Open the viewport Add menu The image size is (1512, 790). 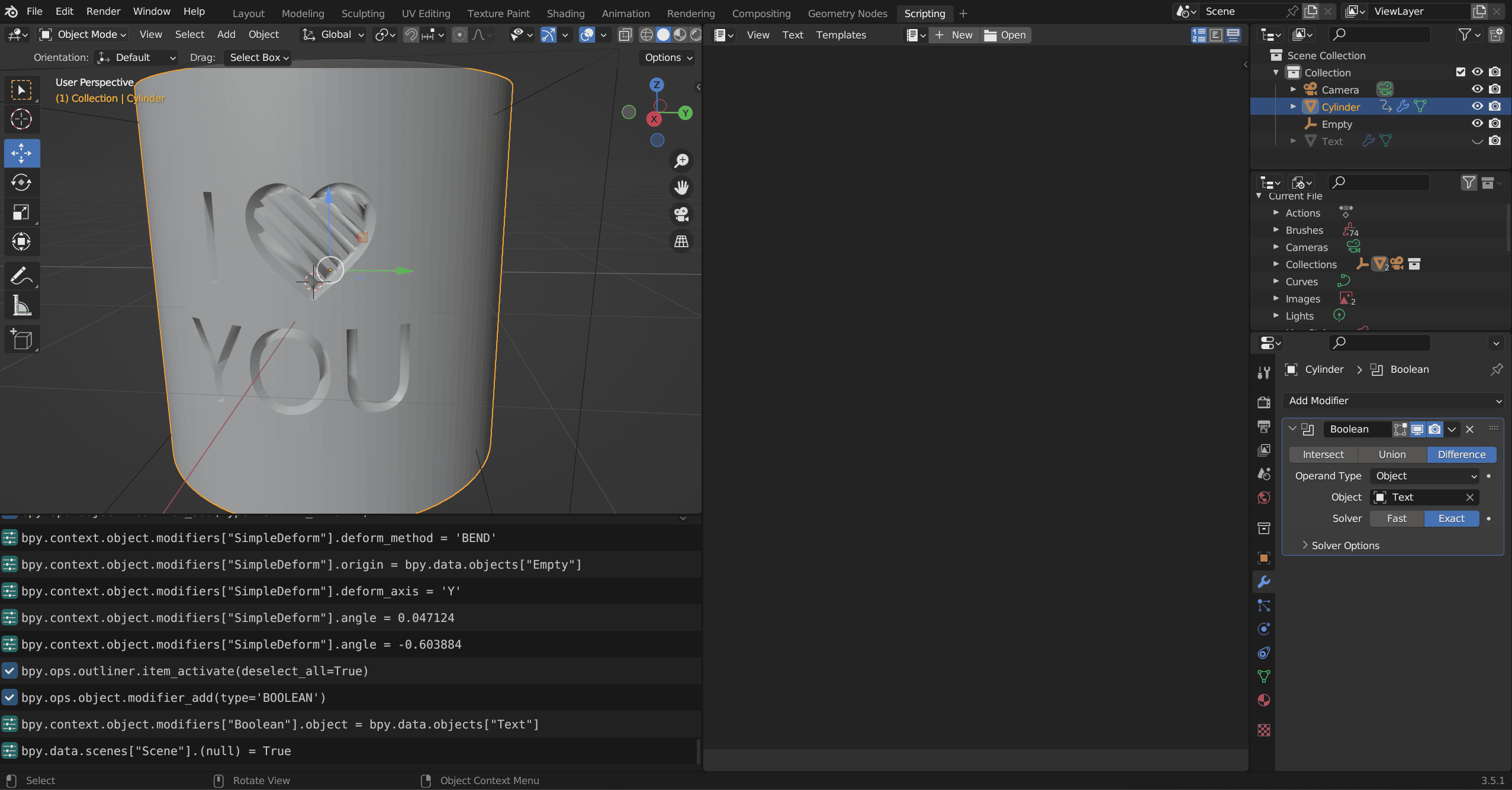point(226,35)
